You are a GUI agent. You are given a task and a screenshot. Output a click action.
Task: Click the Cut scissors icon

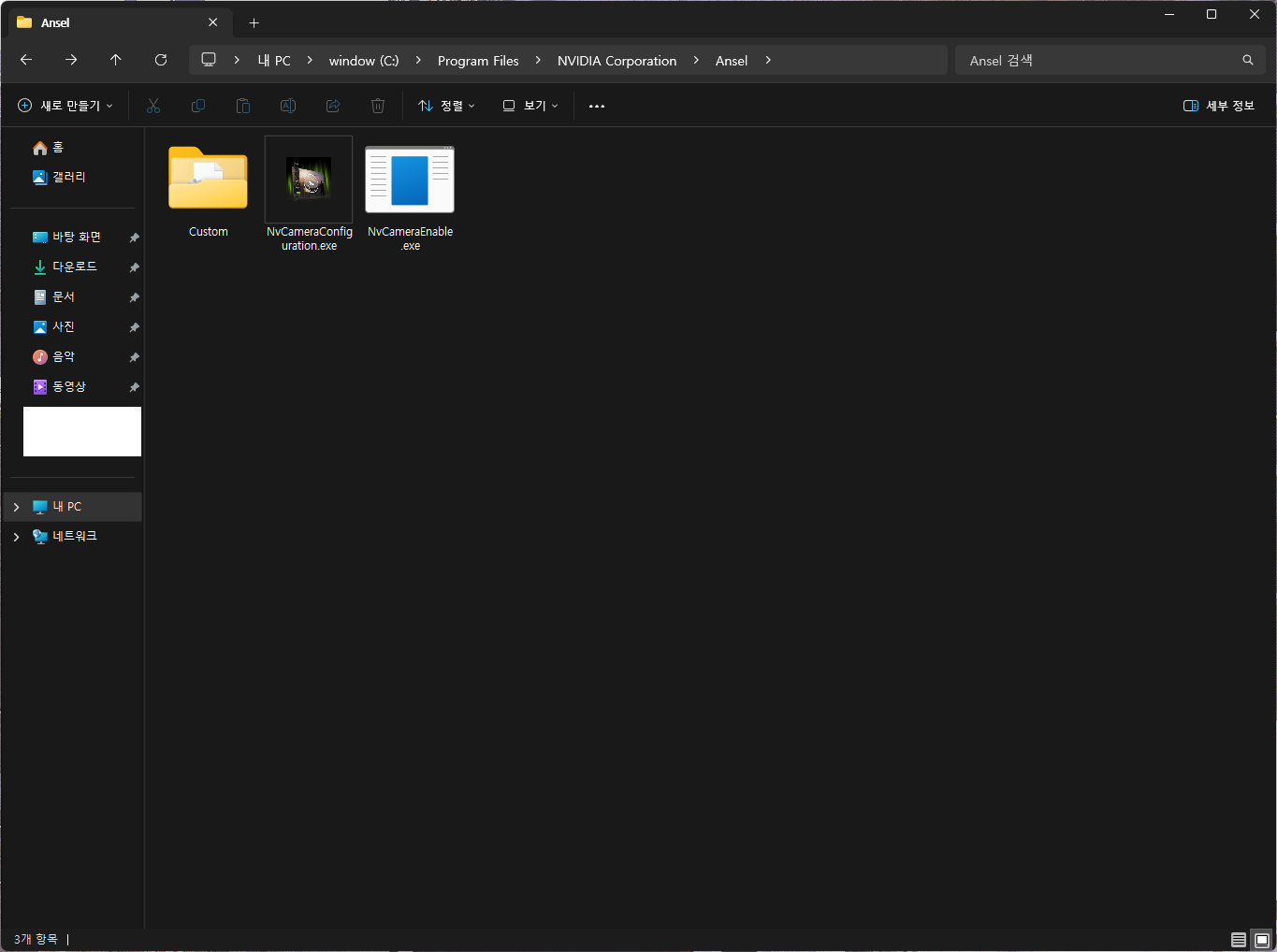153,106
